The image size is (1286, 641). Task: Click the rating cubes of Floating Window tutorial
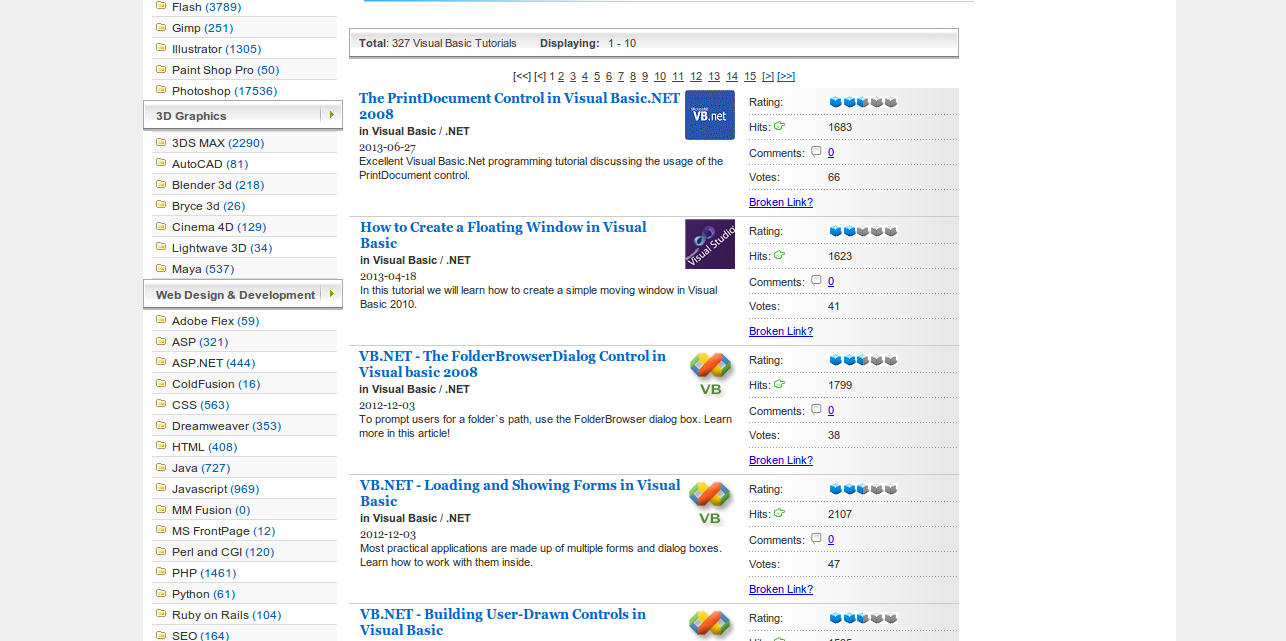[x=863, y=231]
